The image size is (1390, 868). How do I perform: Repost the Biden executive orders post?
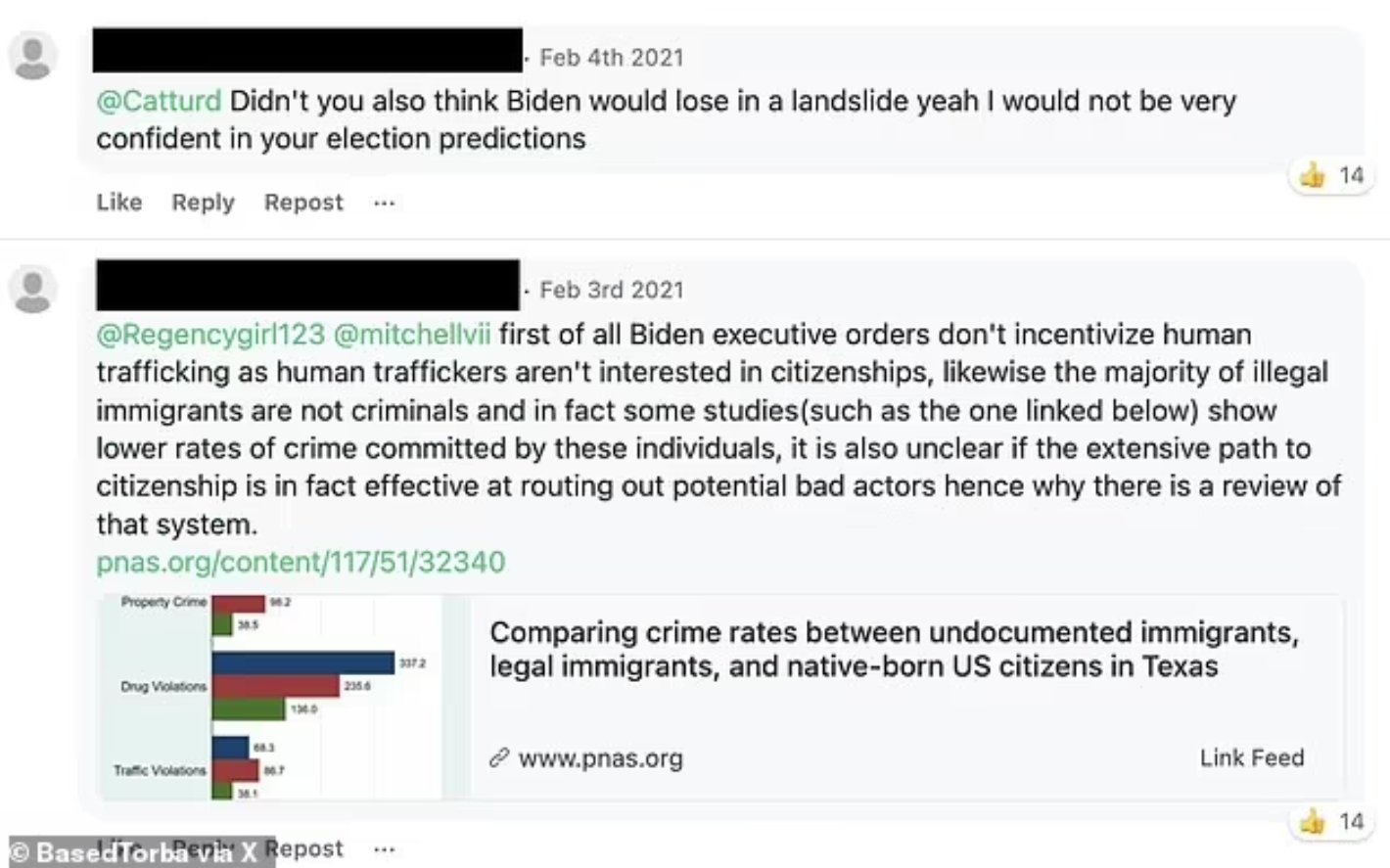point(304,848)
